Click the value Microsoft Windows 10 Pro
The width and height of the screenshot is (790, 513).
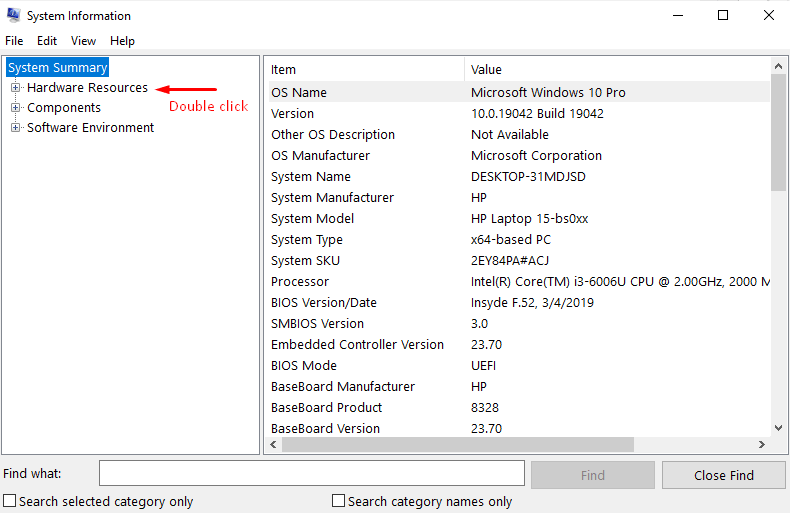click(548, 93)
